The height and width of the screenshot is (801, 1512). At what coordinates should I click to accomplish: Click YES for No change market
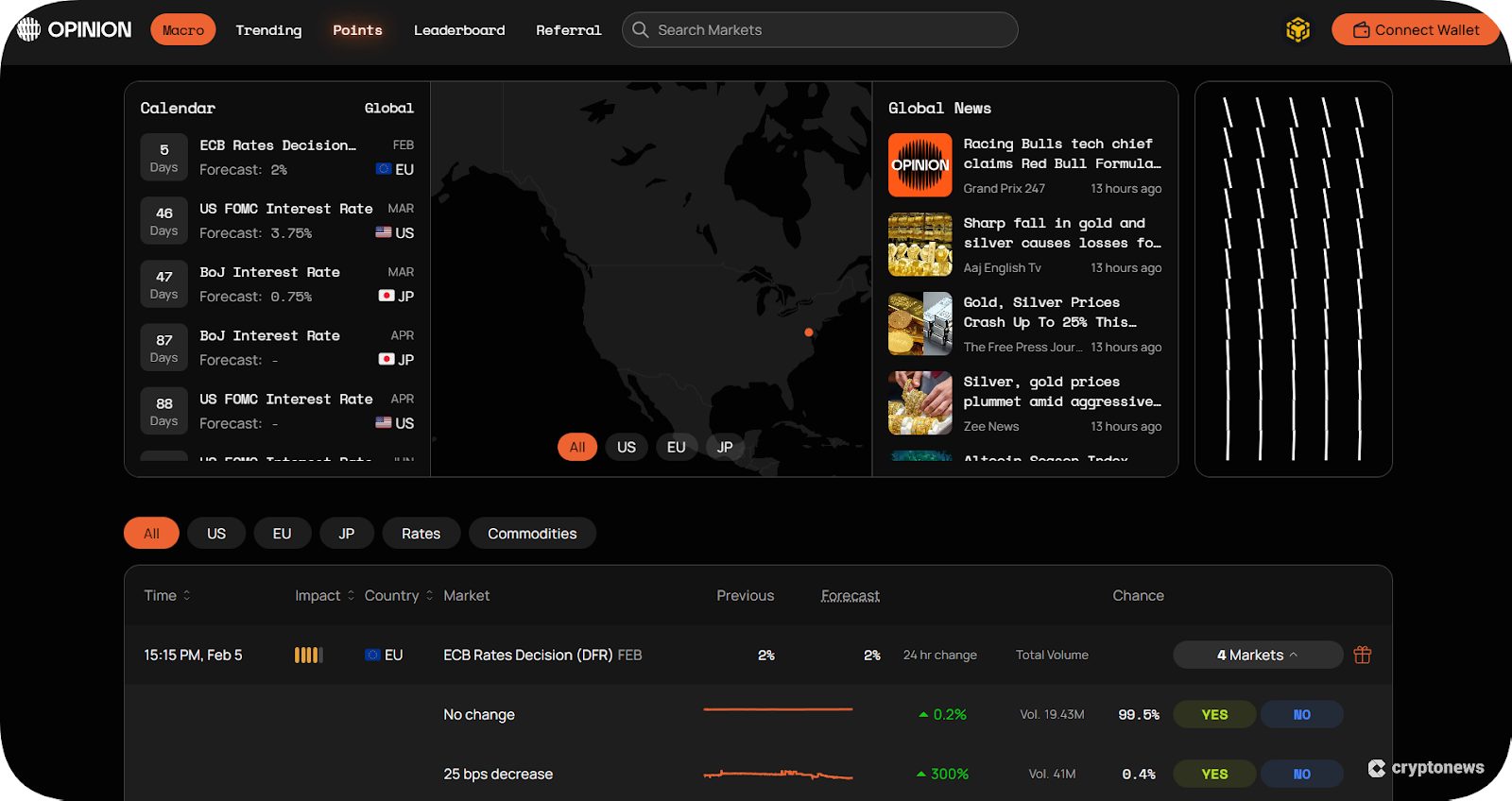[x=1214, y=714]
